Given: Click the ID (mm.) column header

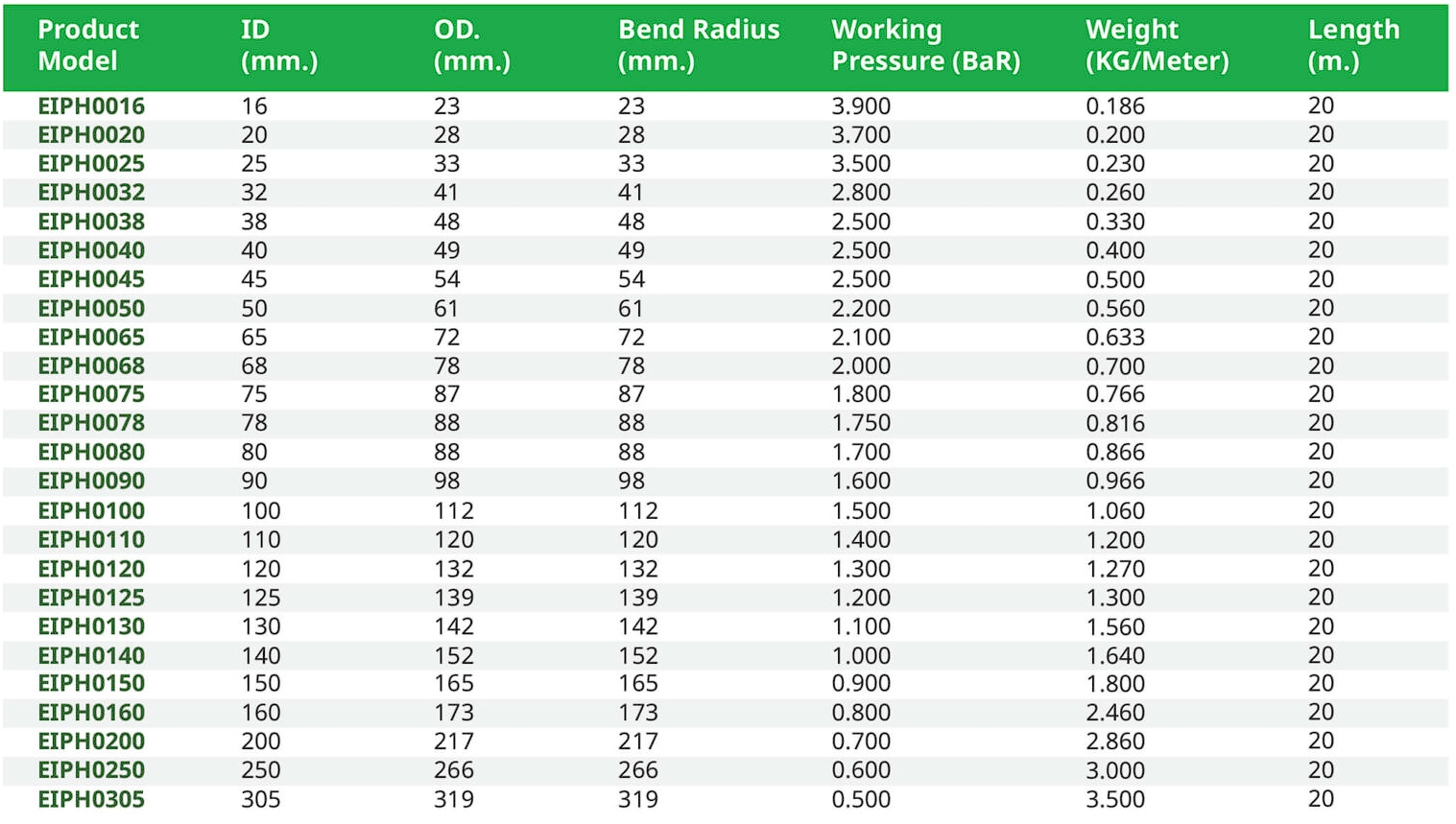Looking at the screenshot, I should tap(278, 45).
